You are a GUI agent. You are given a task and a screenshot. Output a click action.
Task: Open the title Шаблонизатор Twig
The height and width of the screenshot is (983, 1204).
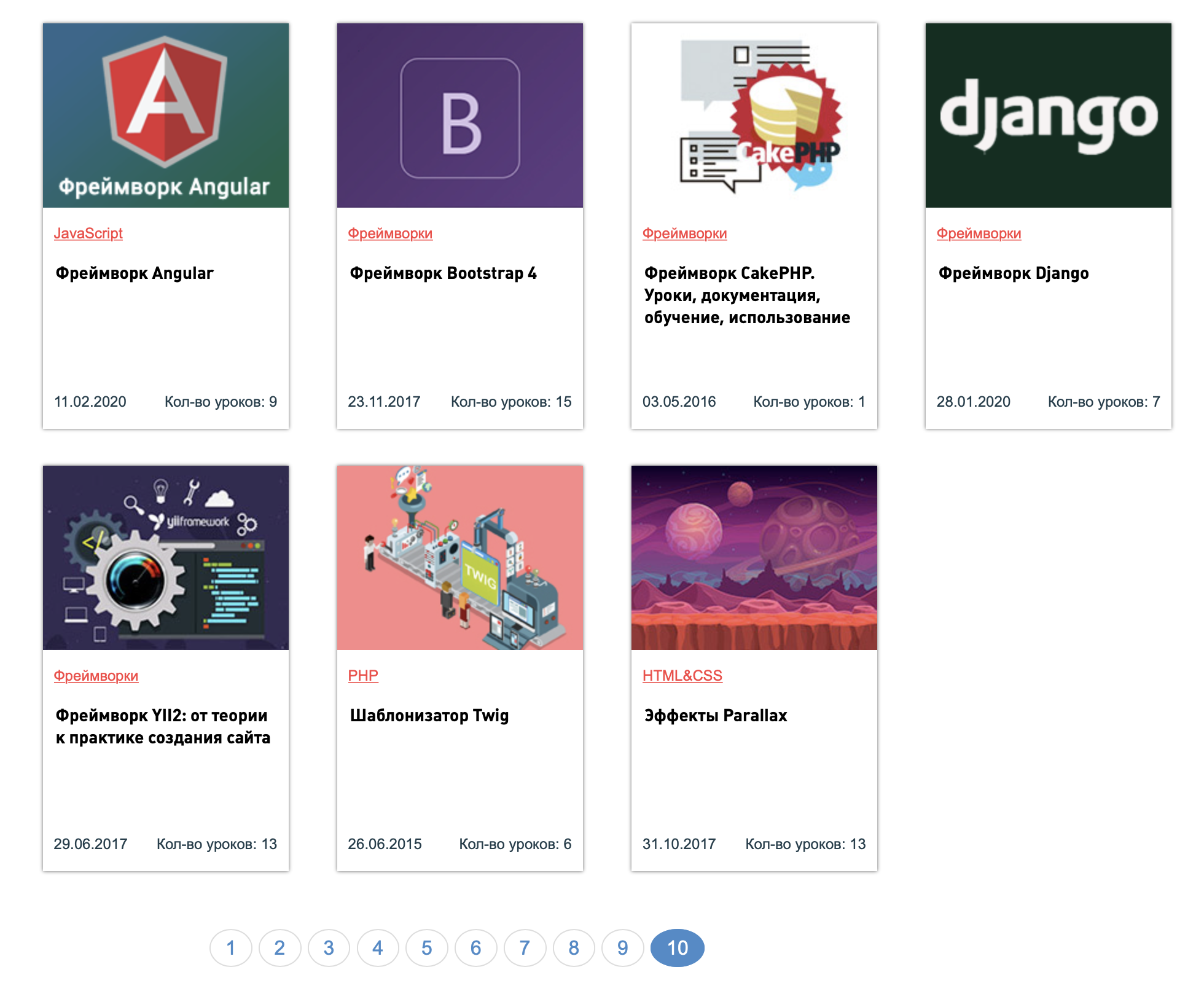[429, 716]
